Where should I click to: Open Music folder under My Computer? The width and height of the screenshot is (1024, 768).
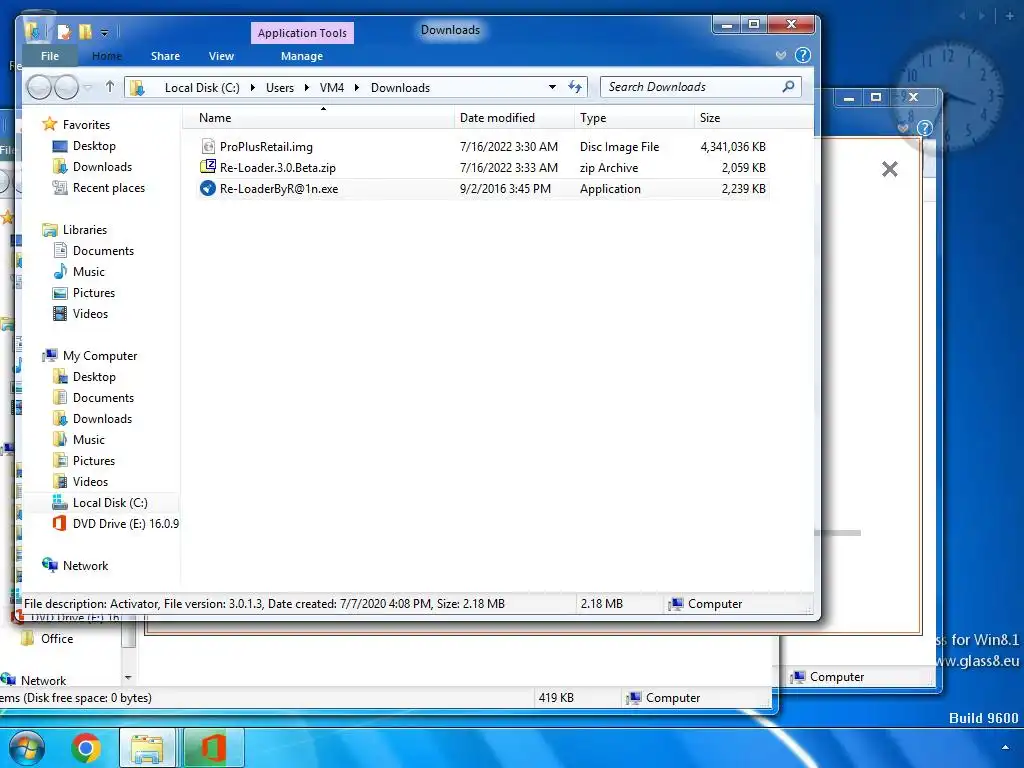point(89,440)
